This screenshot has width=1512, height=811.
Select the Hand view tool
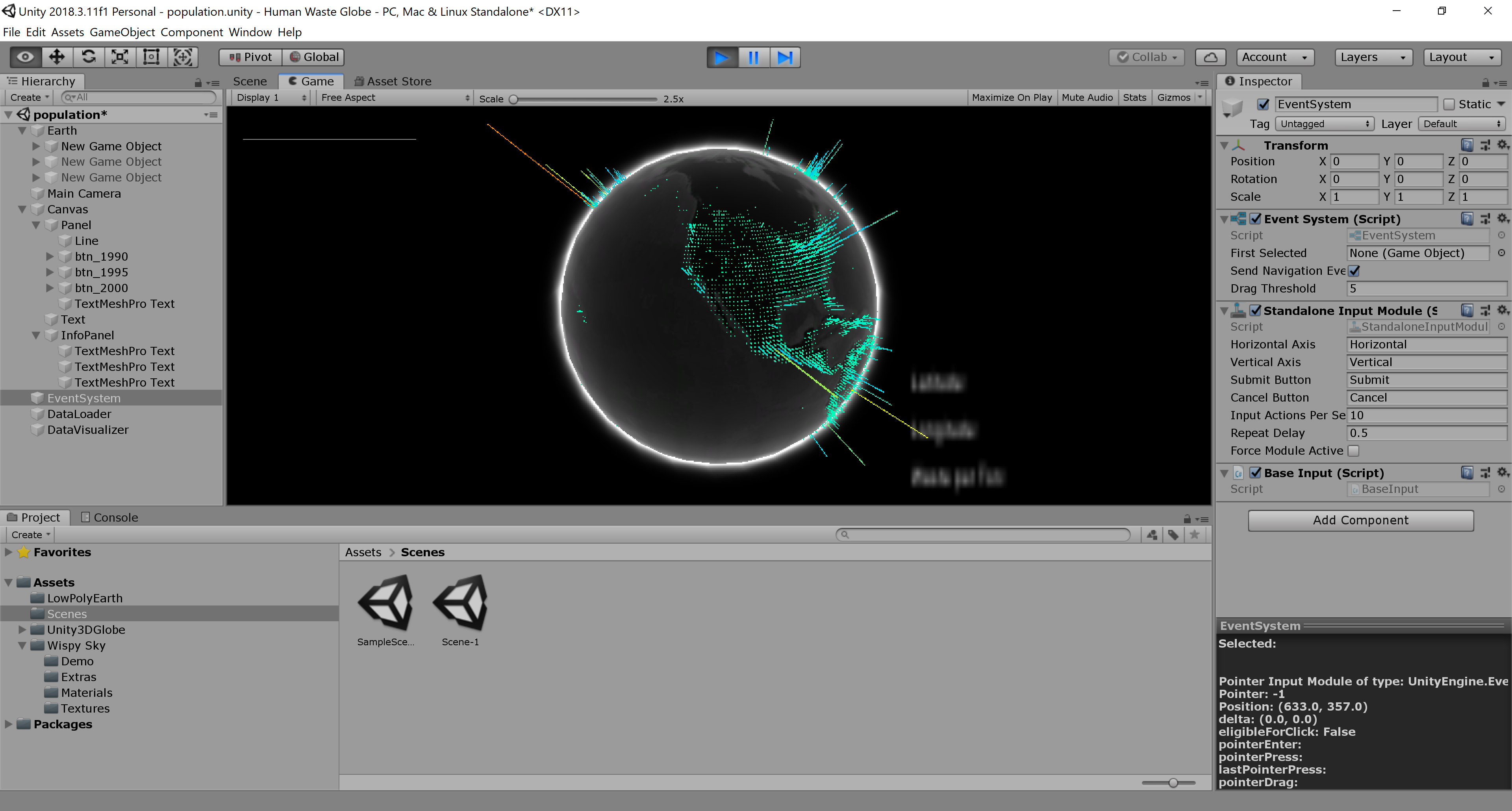click(x=25, y=57)
